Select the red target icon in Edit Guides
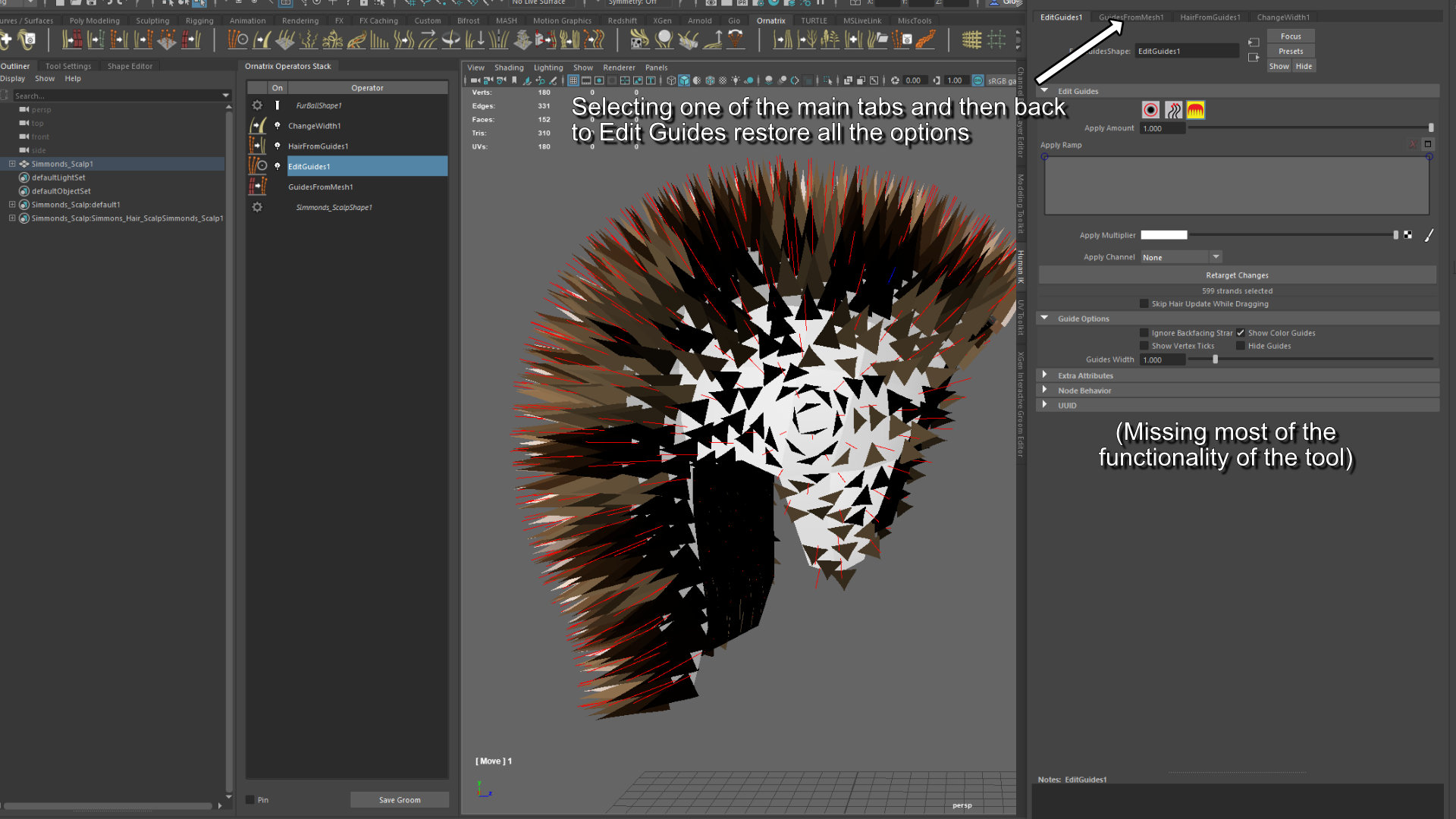The width and height of the screenshot is (1456, 819). coord(1150,110)
